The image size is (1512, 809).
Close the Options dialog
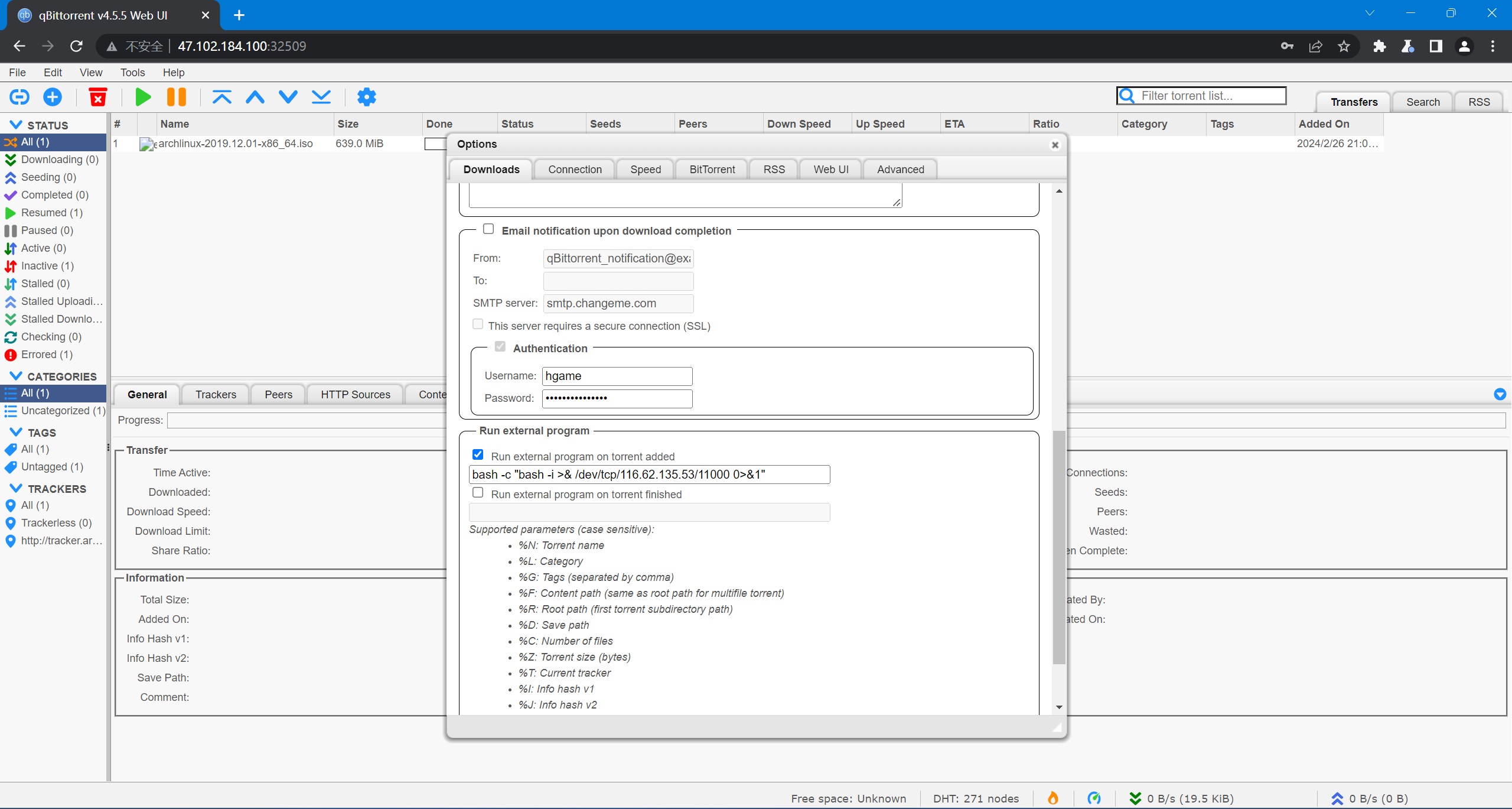click(1055, 145)
